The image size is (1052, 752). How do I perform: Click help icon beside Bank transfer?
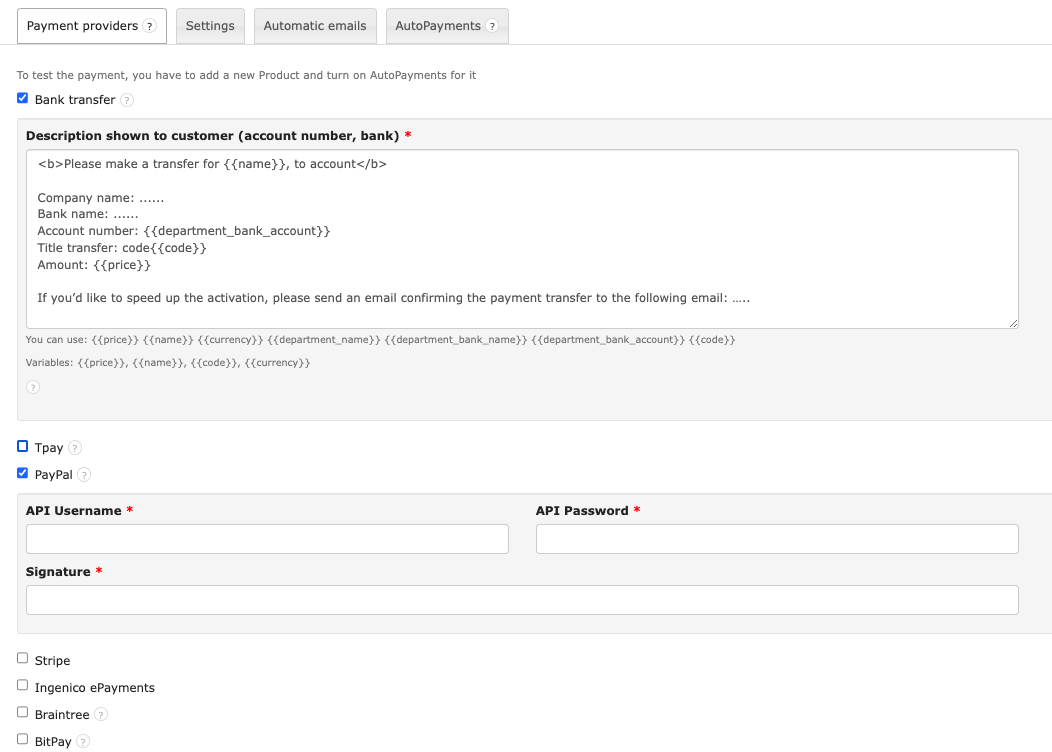pyautogui.click(x=127, y=100)
